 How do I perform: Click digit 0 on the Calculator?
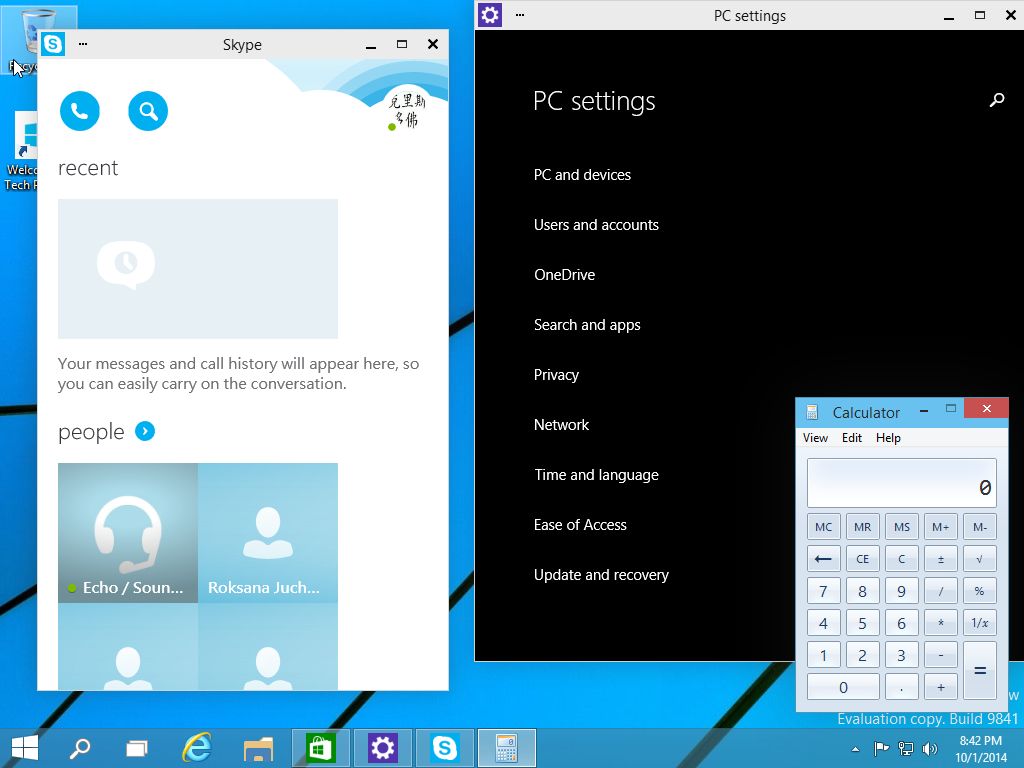843,687
